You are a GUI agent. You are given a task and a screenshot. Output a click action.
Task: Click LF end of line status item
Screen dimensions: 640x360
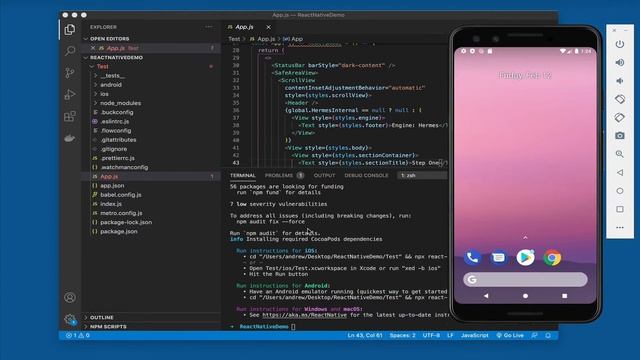pos(450,336)
